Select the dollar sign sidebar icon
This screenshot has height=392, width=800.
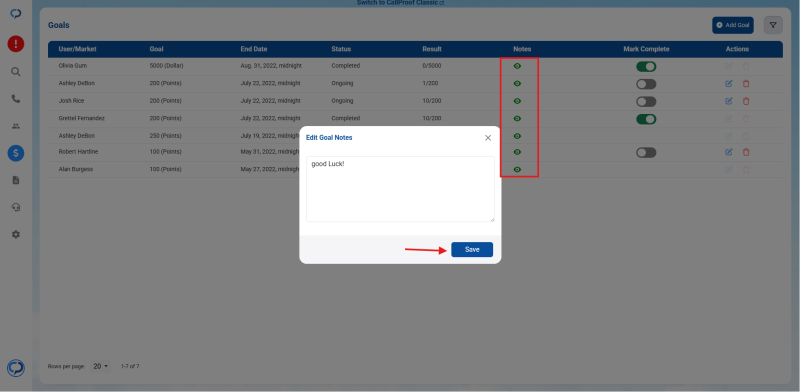coord(16,153)
